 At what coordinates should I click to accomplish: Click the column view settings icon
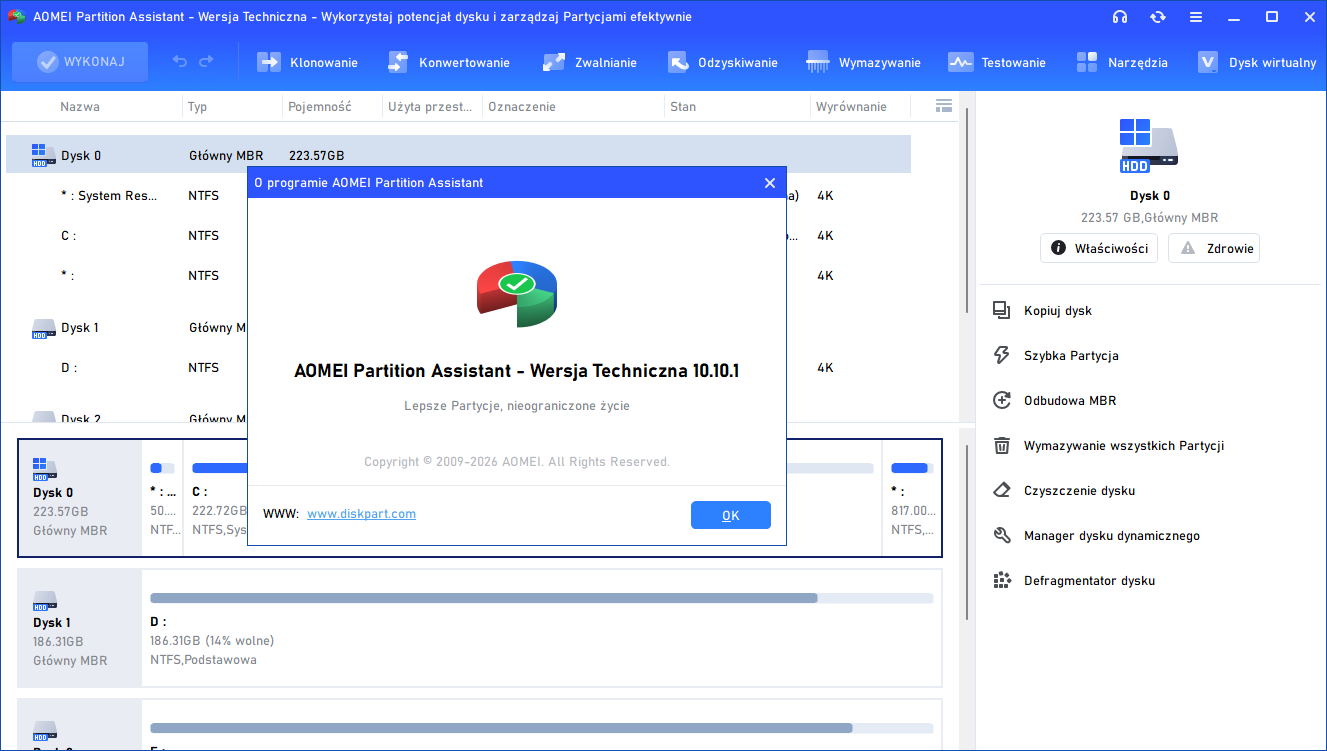click(943, 106)
